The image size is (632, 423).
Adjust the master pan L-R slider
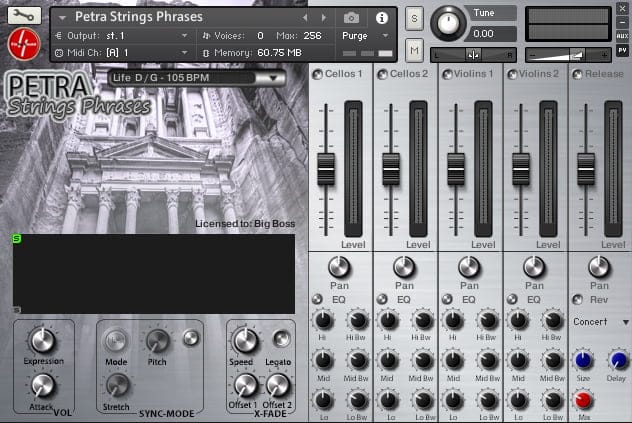pyautogui.click(x=473, y=55)
